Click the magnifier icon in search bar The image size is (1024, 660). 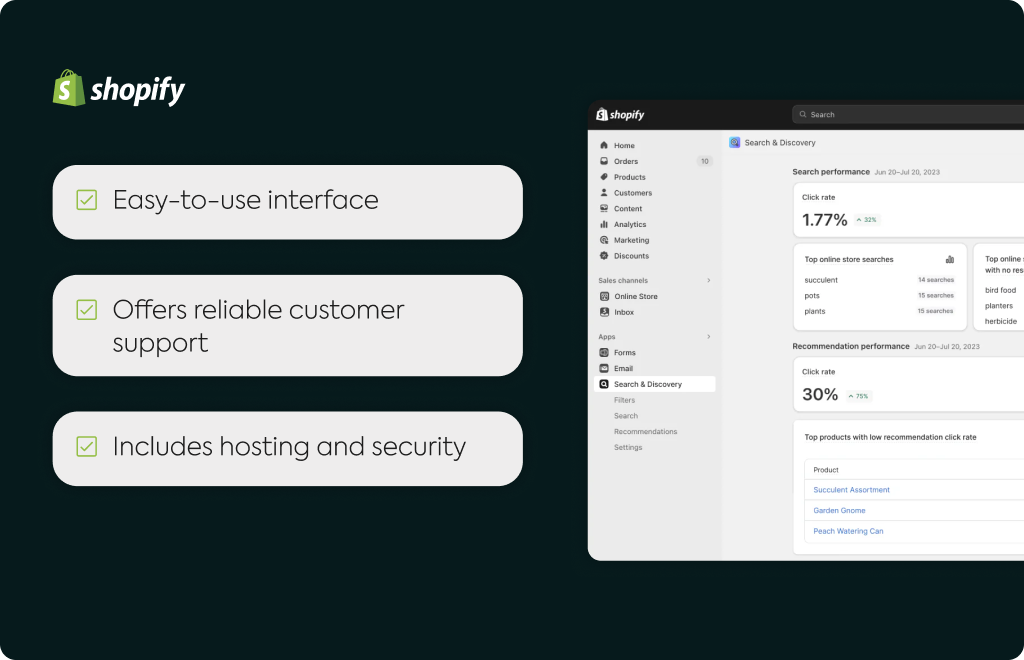[803, 114]
